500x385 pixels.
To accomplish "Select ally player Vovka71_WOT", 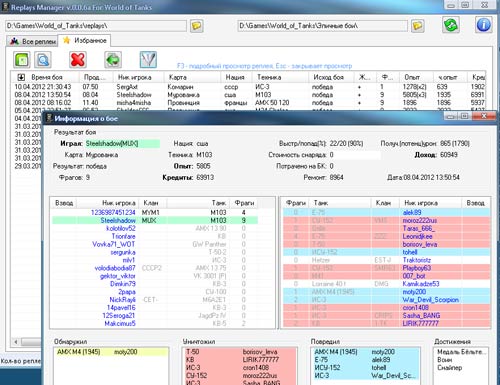I will coord(155,244).
